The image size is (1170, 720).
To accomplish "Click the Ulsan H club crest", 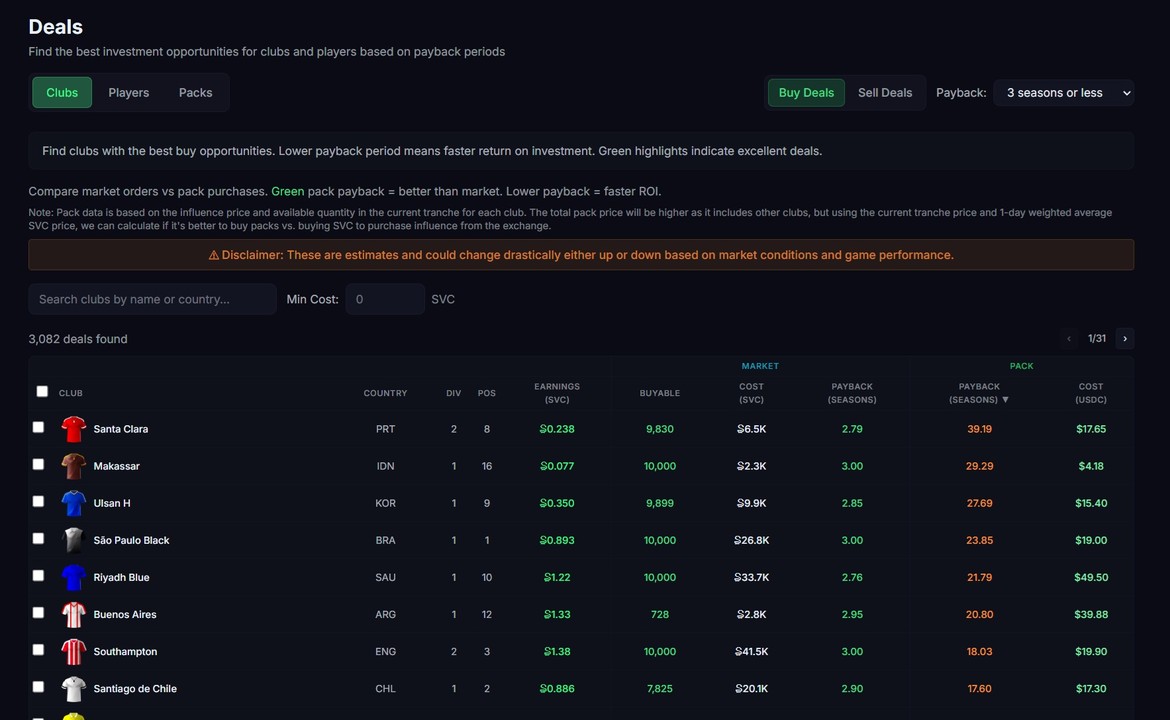I will coord(73,502).
